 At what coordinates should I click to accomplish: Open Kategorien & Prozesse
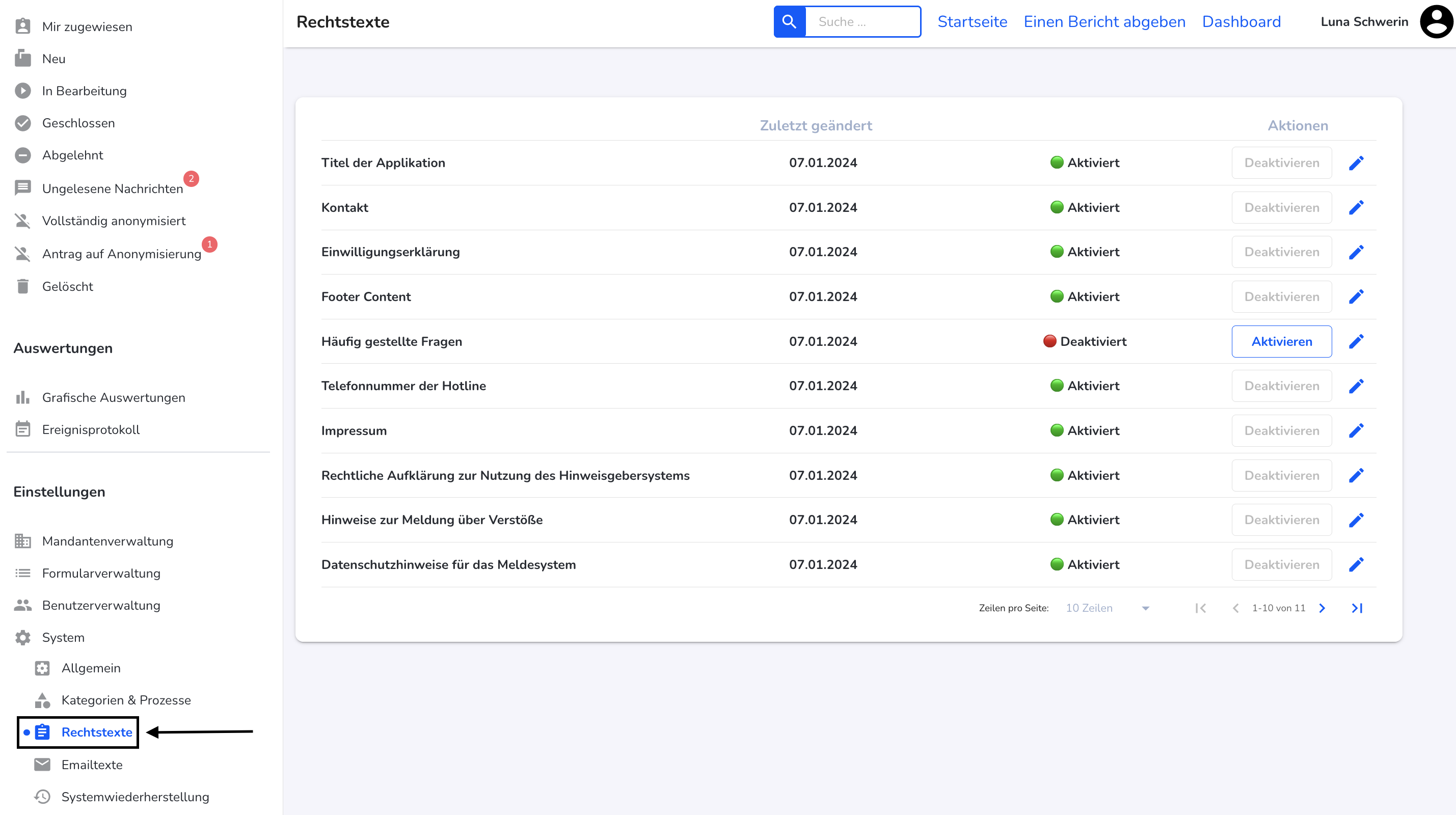pyautogui.click(x=126, y=700)
